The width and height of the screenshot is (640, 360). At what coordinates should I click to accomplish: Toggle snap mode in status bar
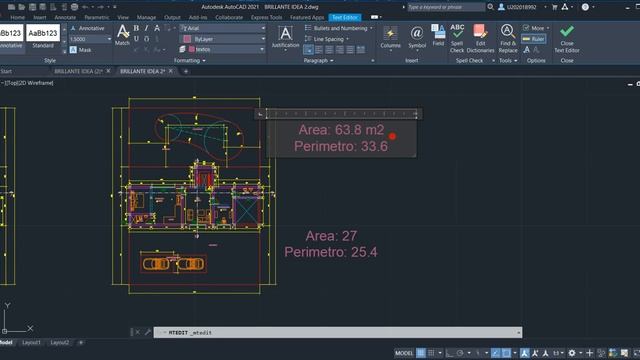pos(431,353)
